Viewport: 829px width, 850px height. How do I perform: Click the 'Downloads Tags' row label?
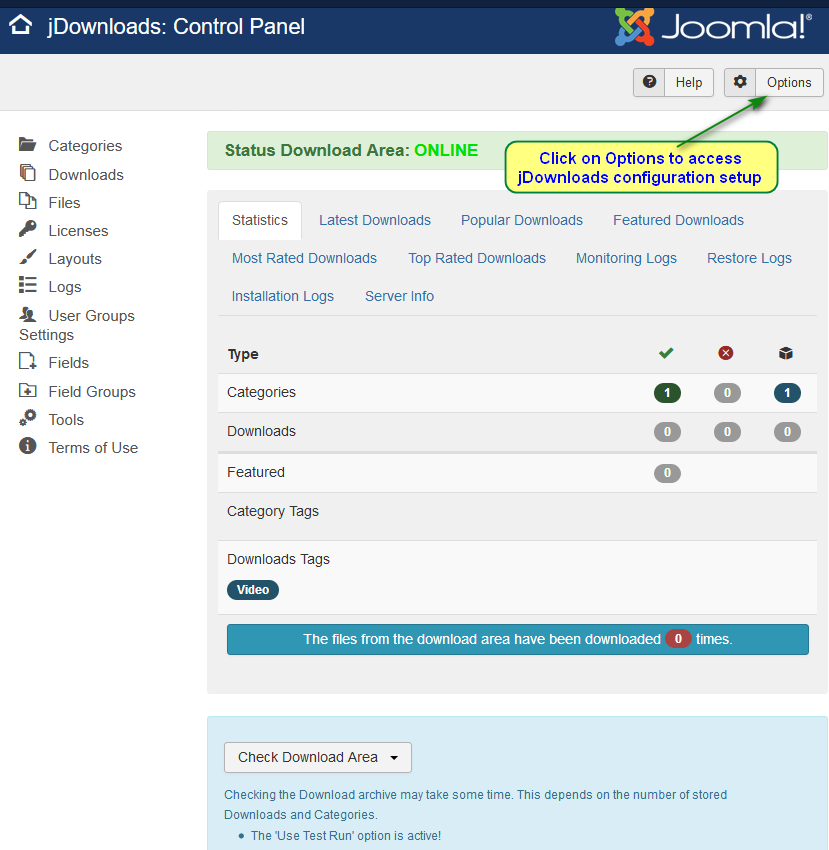(x=278, y=559)
